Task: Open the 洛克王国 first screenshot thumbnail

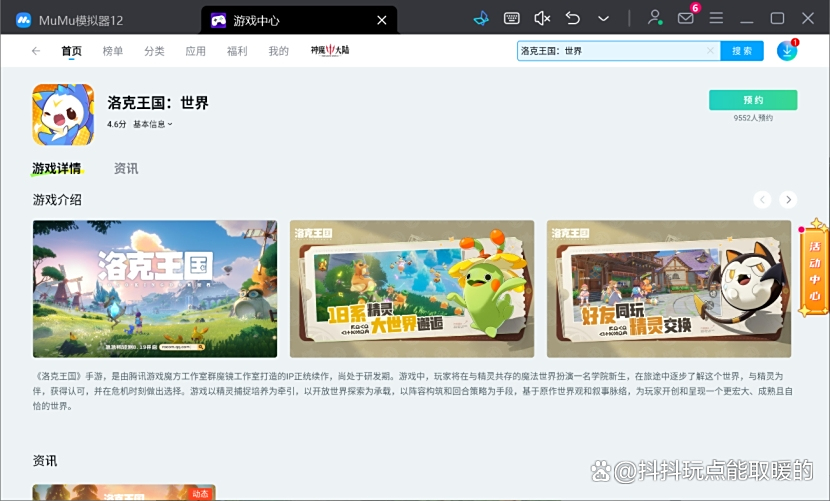Action: tap(155, 289)
